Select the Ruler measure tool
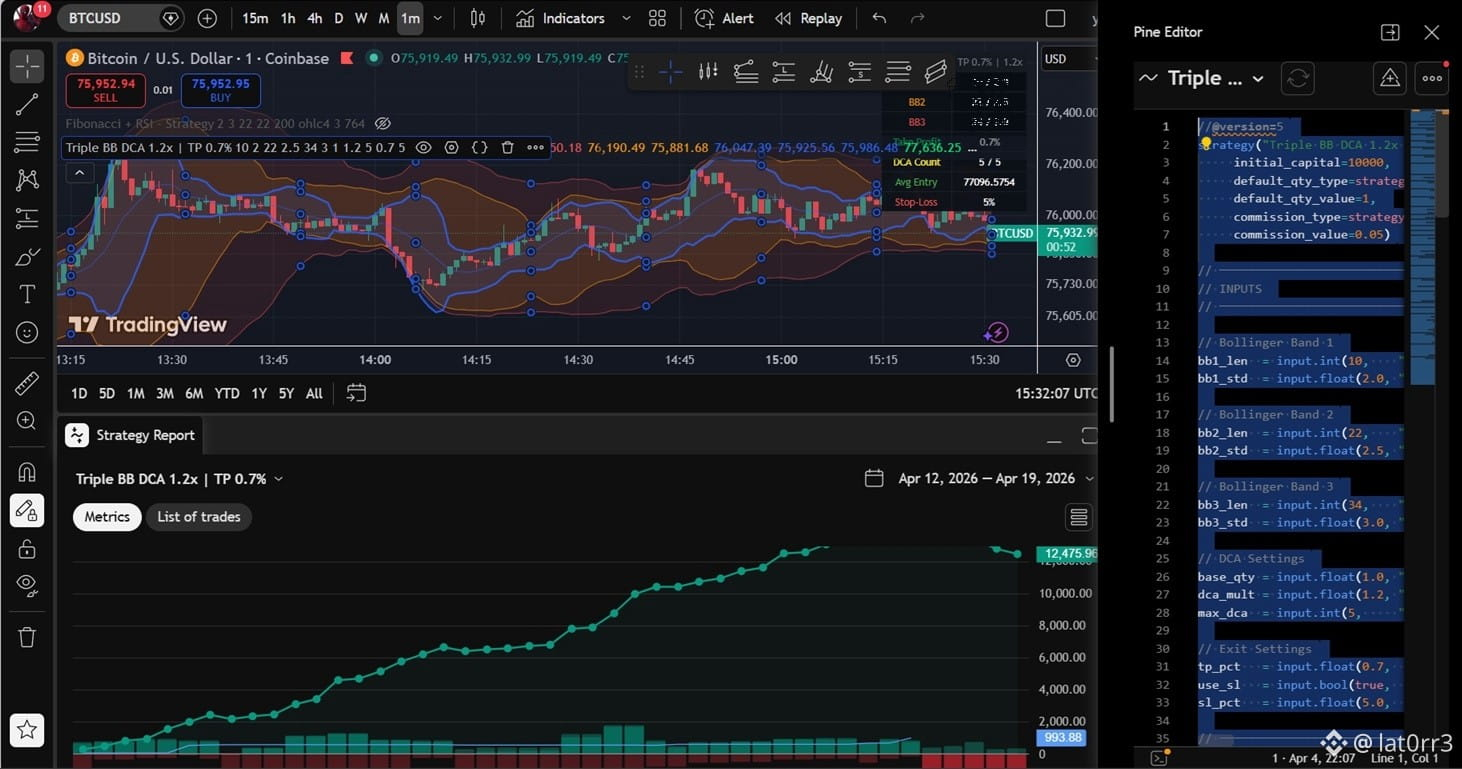Image resolution: width=1462 pixels, height=769 pixels. pos(27,383)
